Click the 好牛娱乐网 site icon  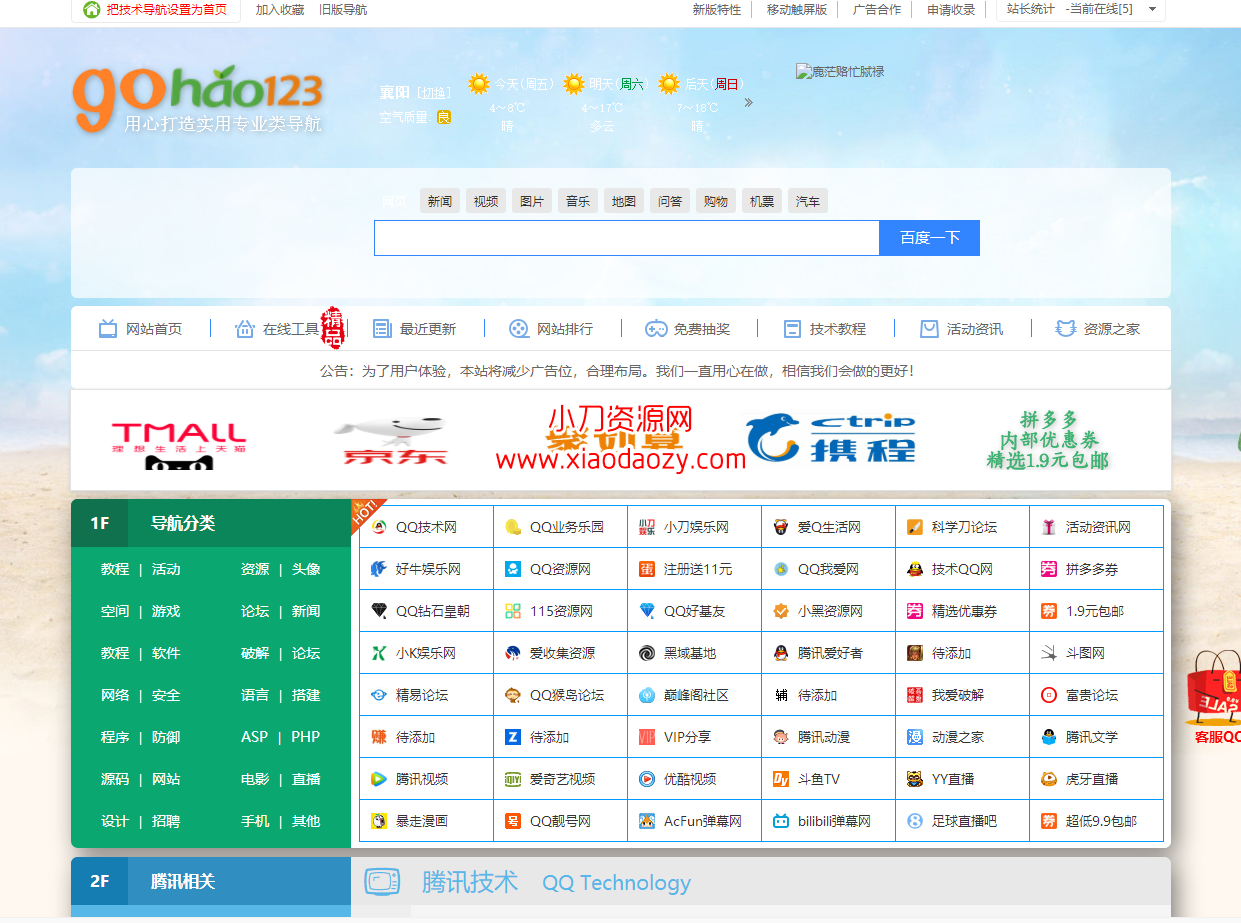(379, 569)
